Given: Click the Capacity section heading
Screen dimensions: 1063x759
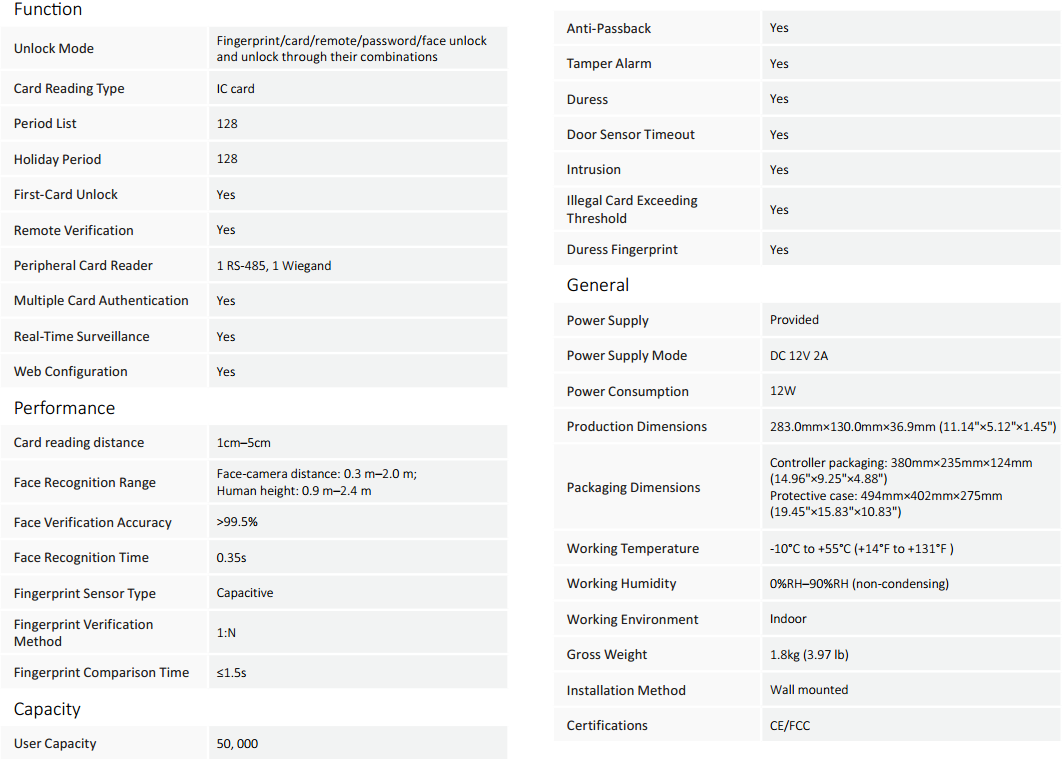Looking at the screenshot, I should (47, 709).
